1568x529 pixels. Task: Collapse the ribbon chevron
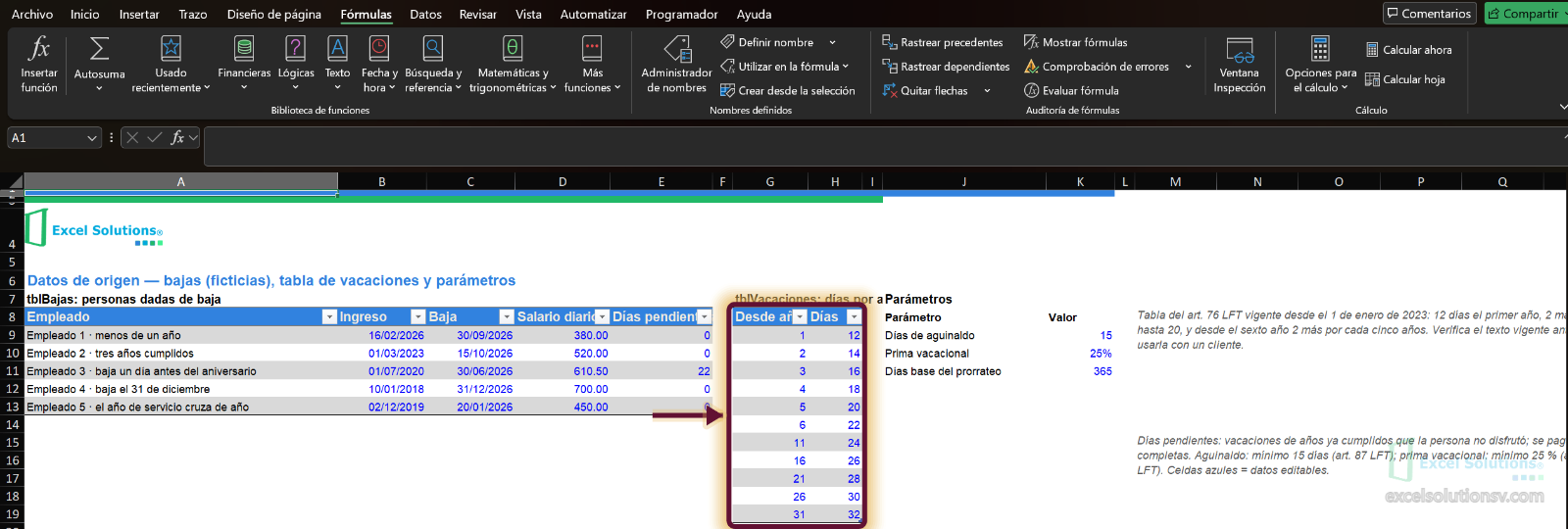(1562, 107)
